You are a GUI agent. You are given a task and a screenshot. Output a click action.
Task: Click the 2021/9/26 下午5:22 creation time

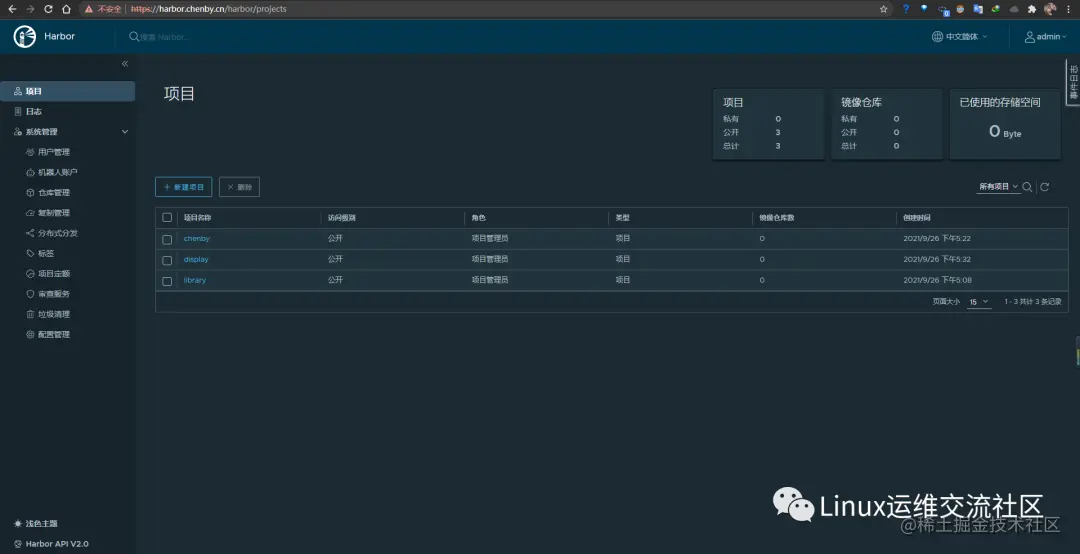937,238
